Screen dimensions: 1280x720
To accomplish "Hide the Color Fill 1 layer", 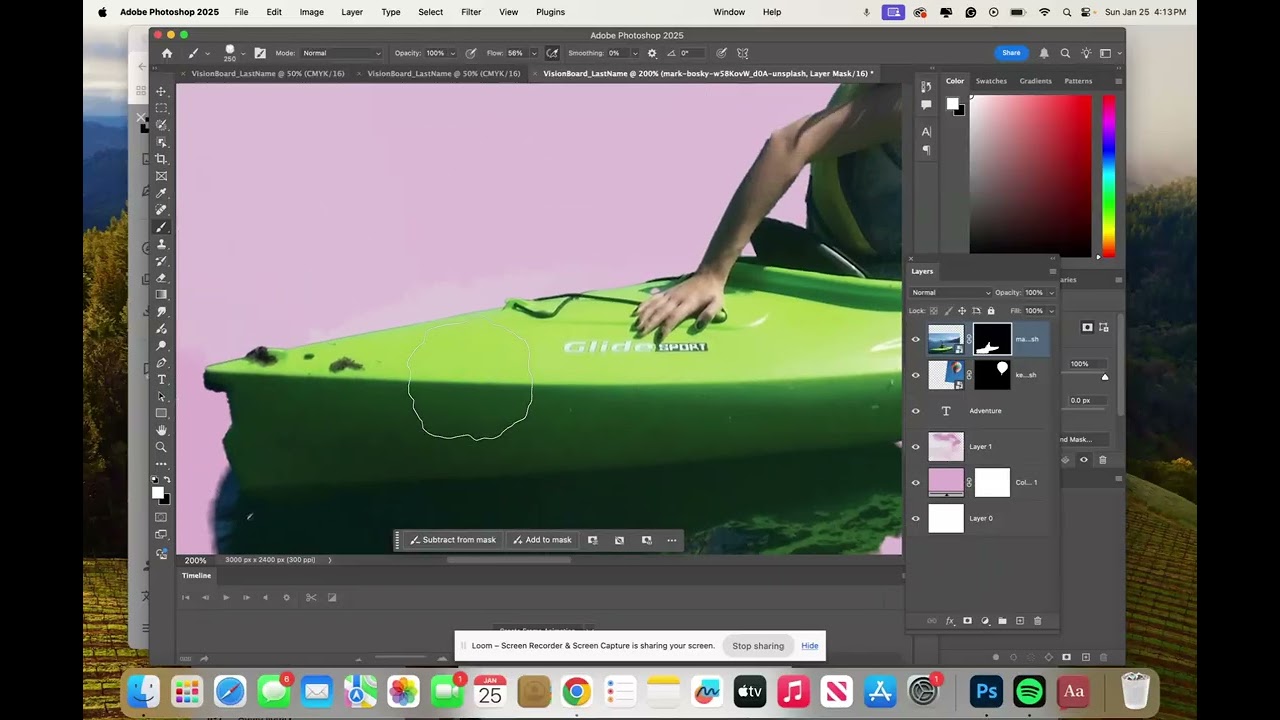I will 915,483.
